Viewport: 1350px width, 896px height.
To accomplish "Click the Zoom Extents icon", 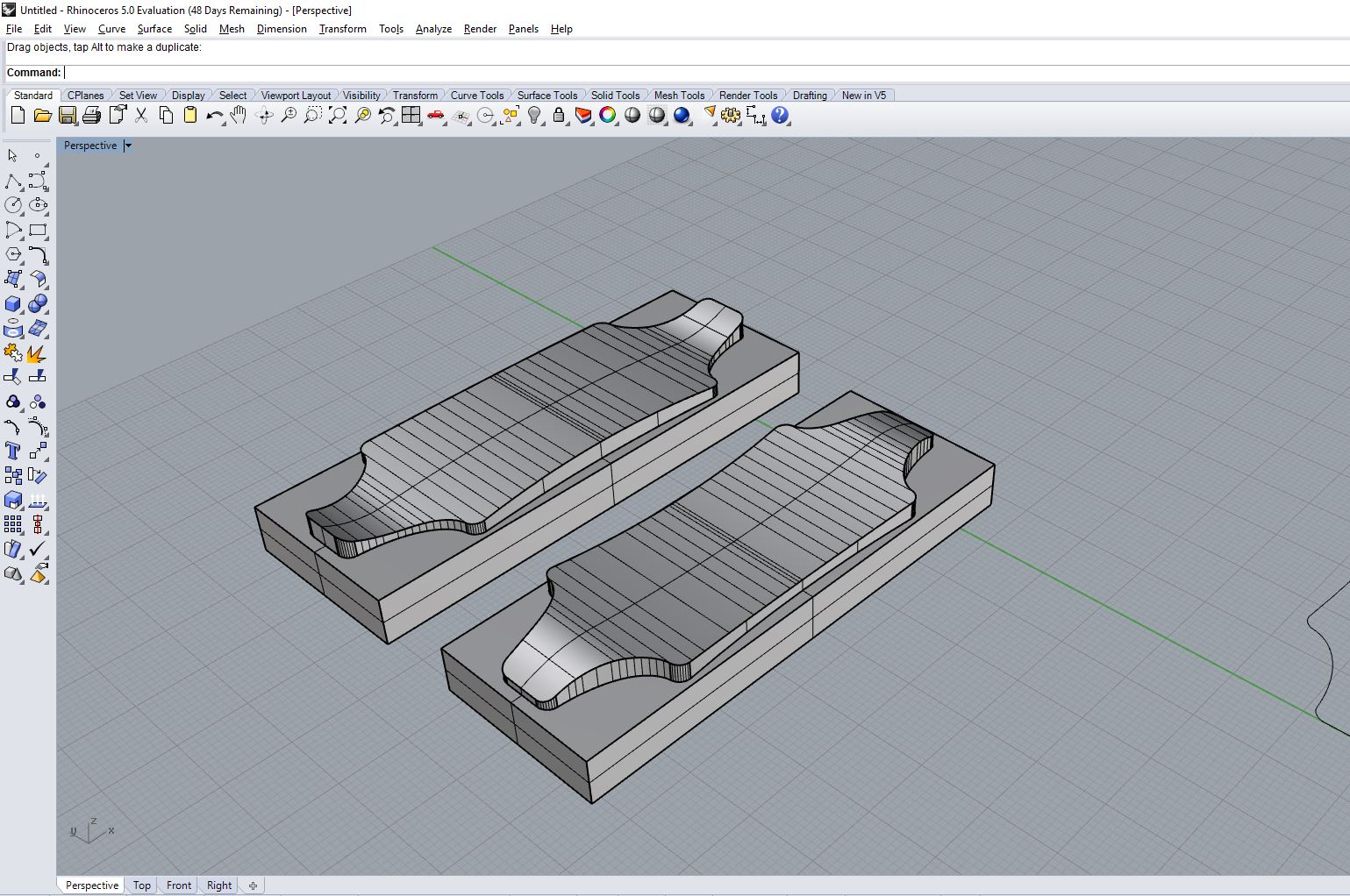I will [338, 115].
